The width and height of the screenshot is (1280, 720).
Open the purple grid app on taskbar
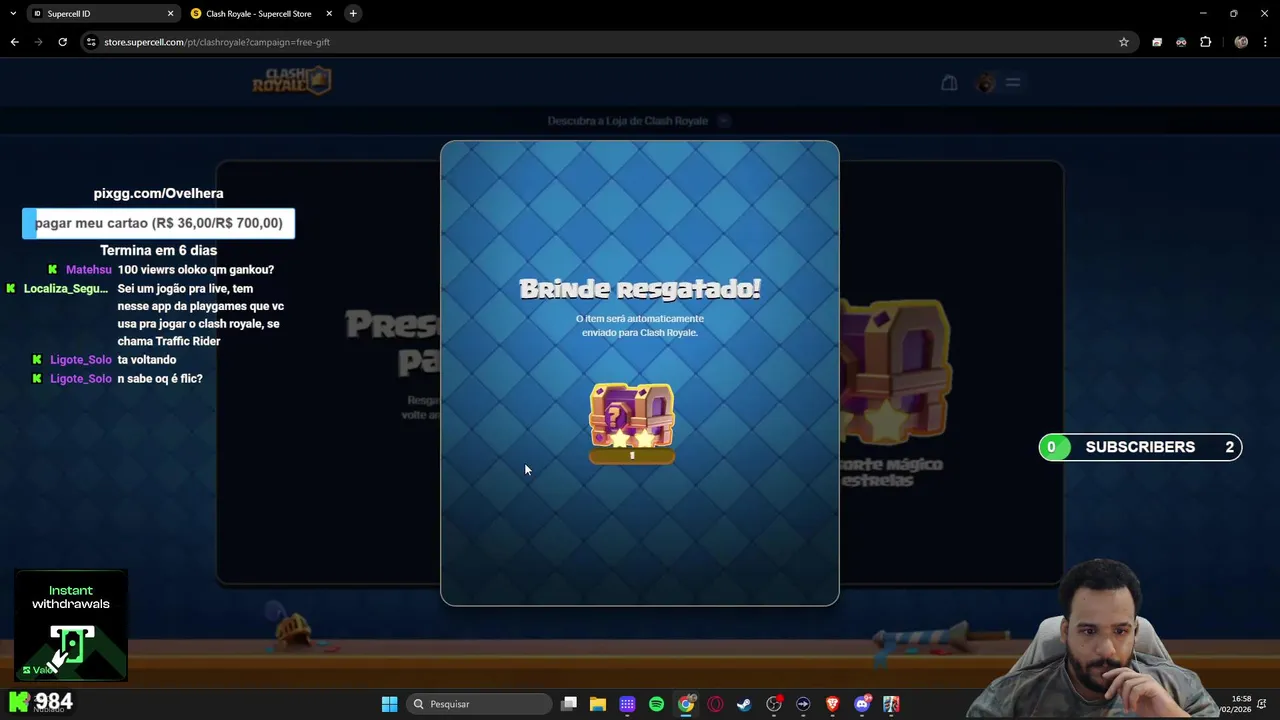pyautogui.click(x=627, y=704)
